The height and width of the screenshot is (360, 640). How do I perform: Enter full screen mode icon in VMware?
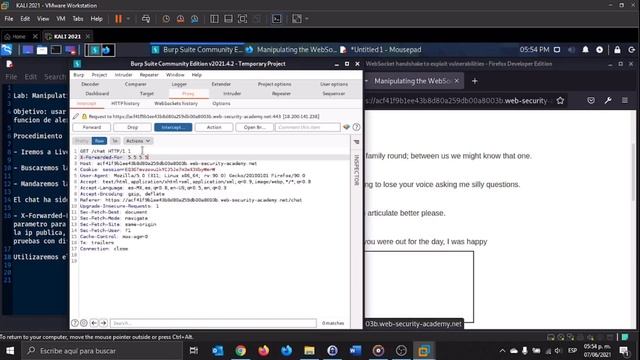tap(242, 19)
